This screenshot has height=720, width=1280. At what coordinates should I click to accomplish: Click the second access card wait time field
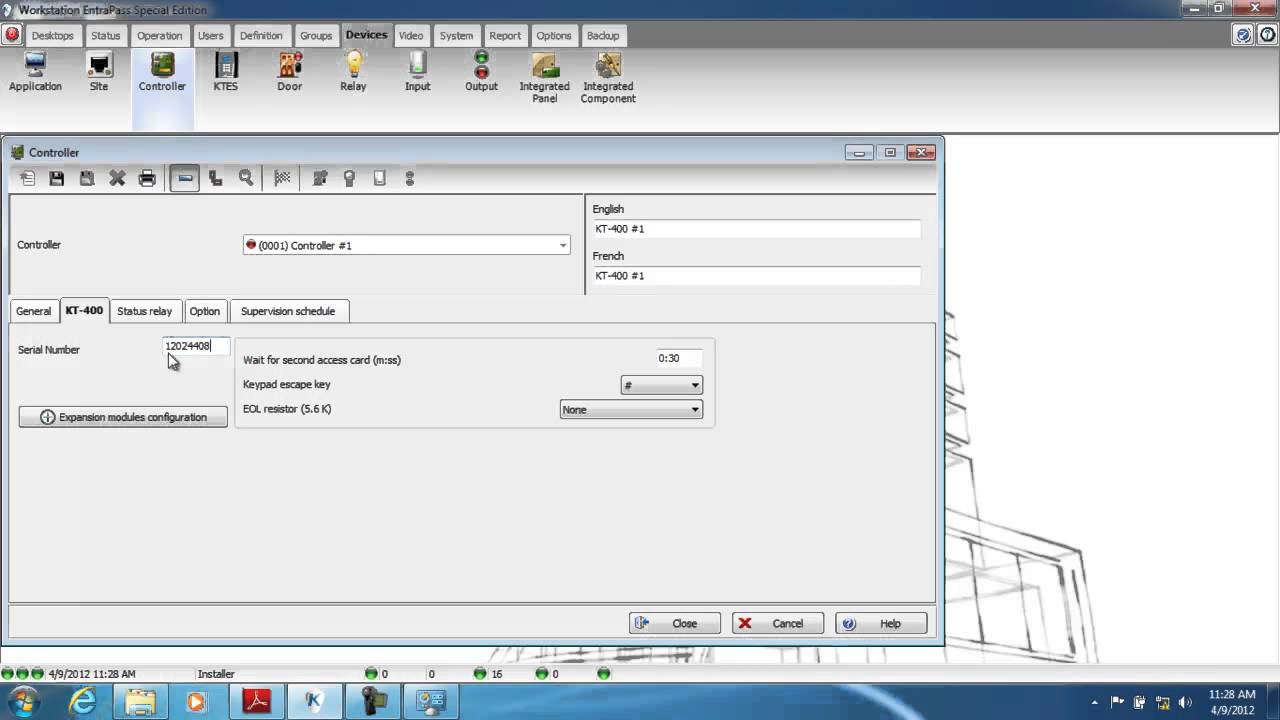pyautogui.click(x=678, y=358)
